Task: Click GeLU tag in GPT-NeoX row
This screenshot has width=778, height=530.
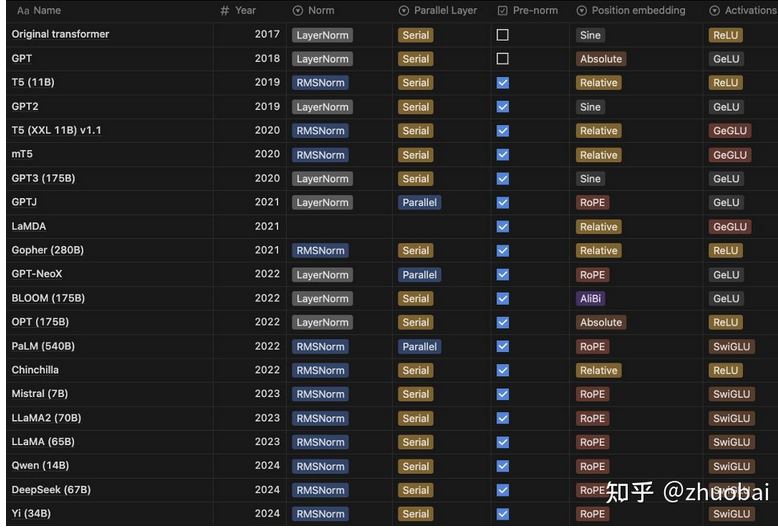Action: [726, 274]
